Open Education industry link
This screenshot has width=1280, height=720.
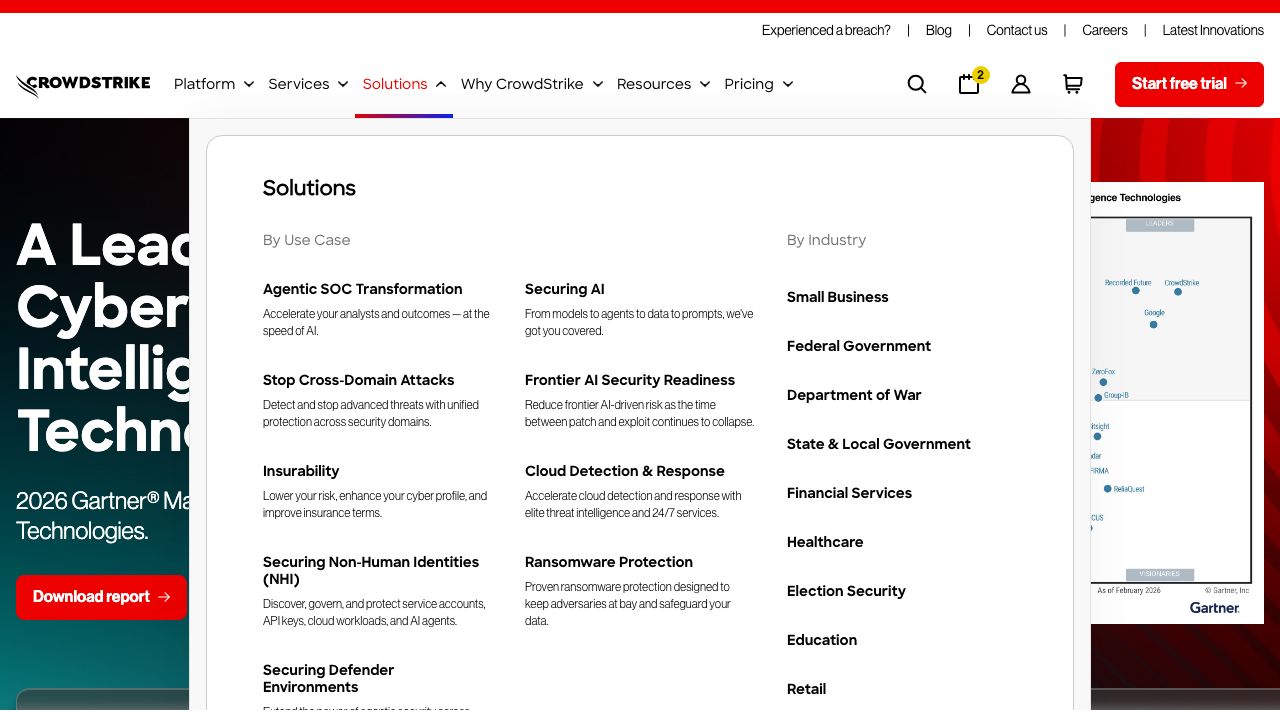tap(822, 640)
